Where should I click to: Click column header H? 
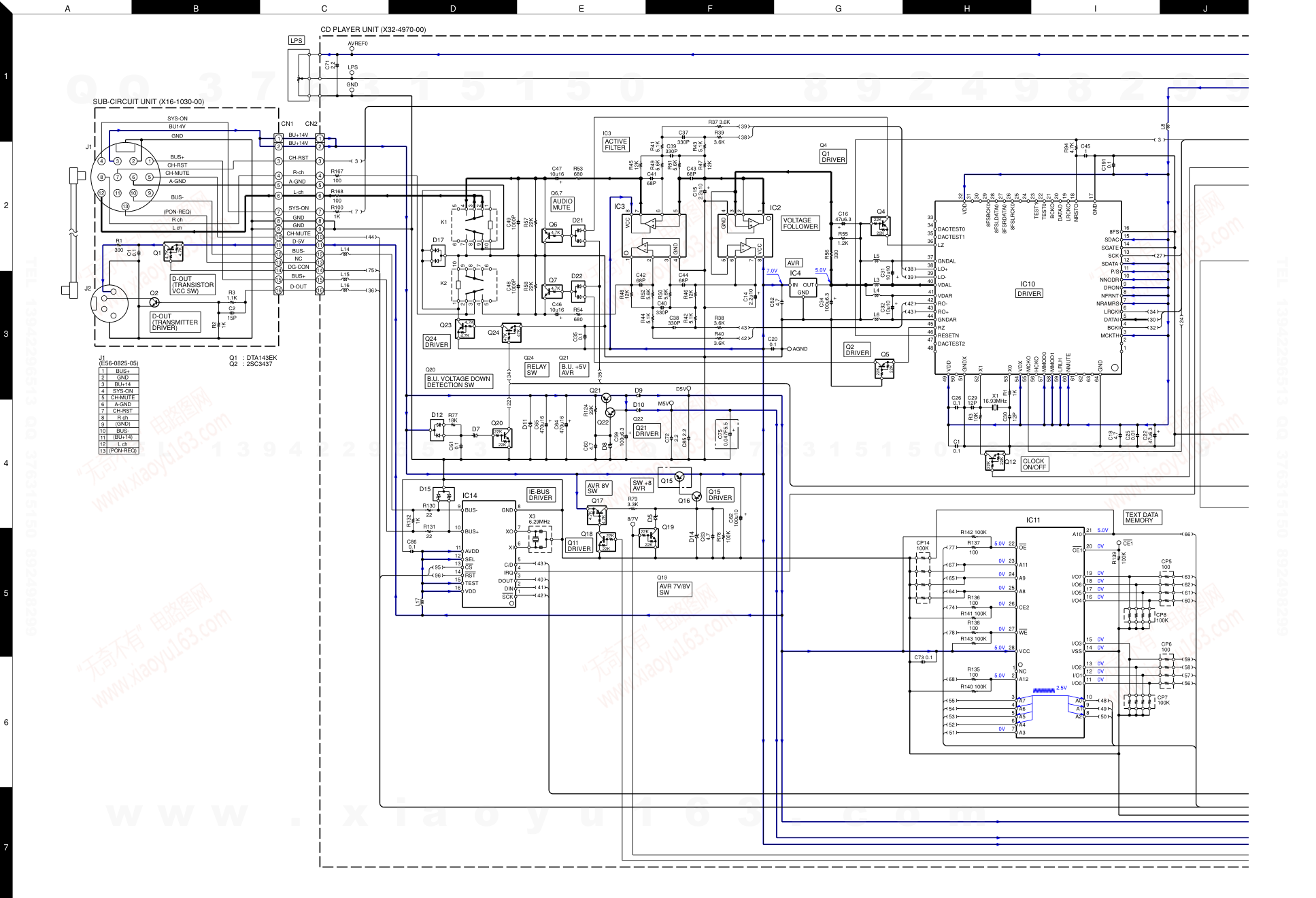click(x=966, y=7)
